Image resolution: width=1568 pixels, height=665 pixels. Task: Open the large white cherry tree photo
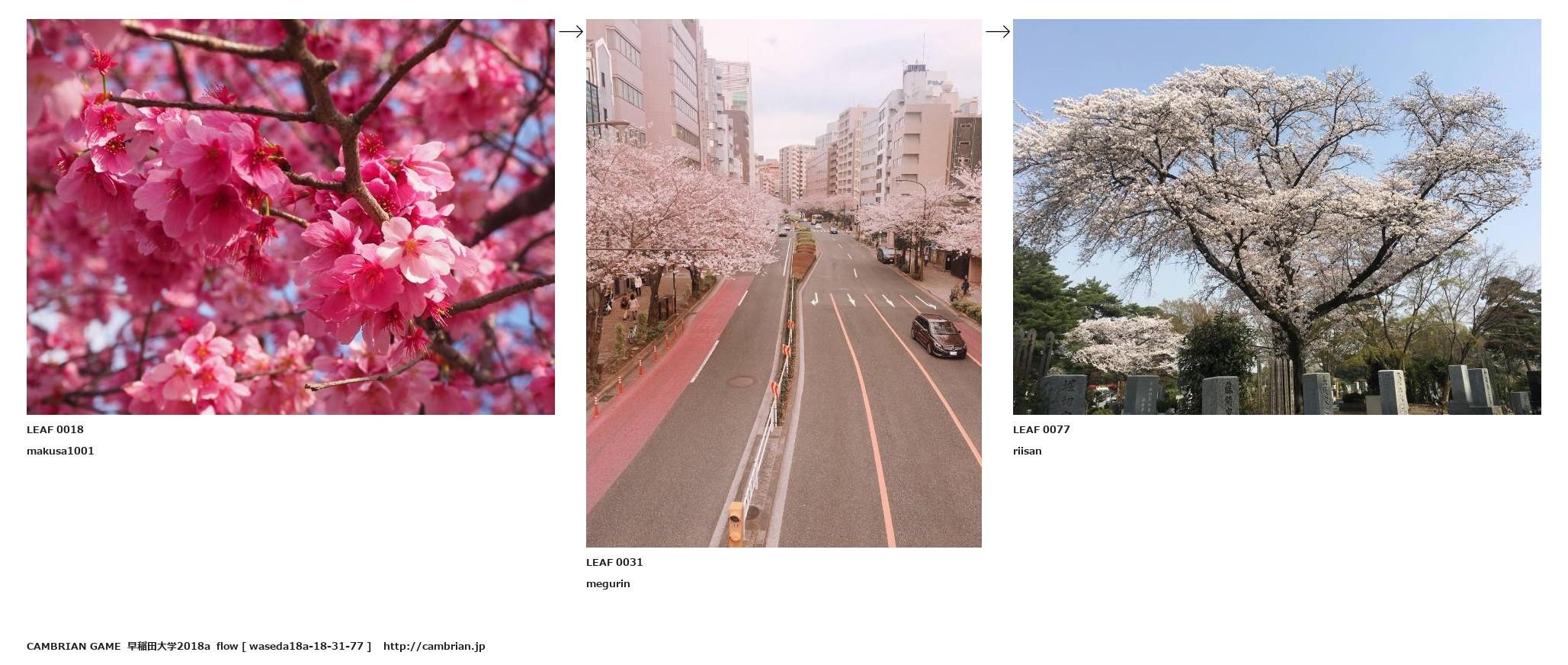pos(1277,217)
